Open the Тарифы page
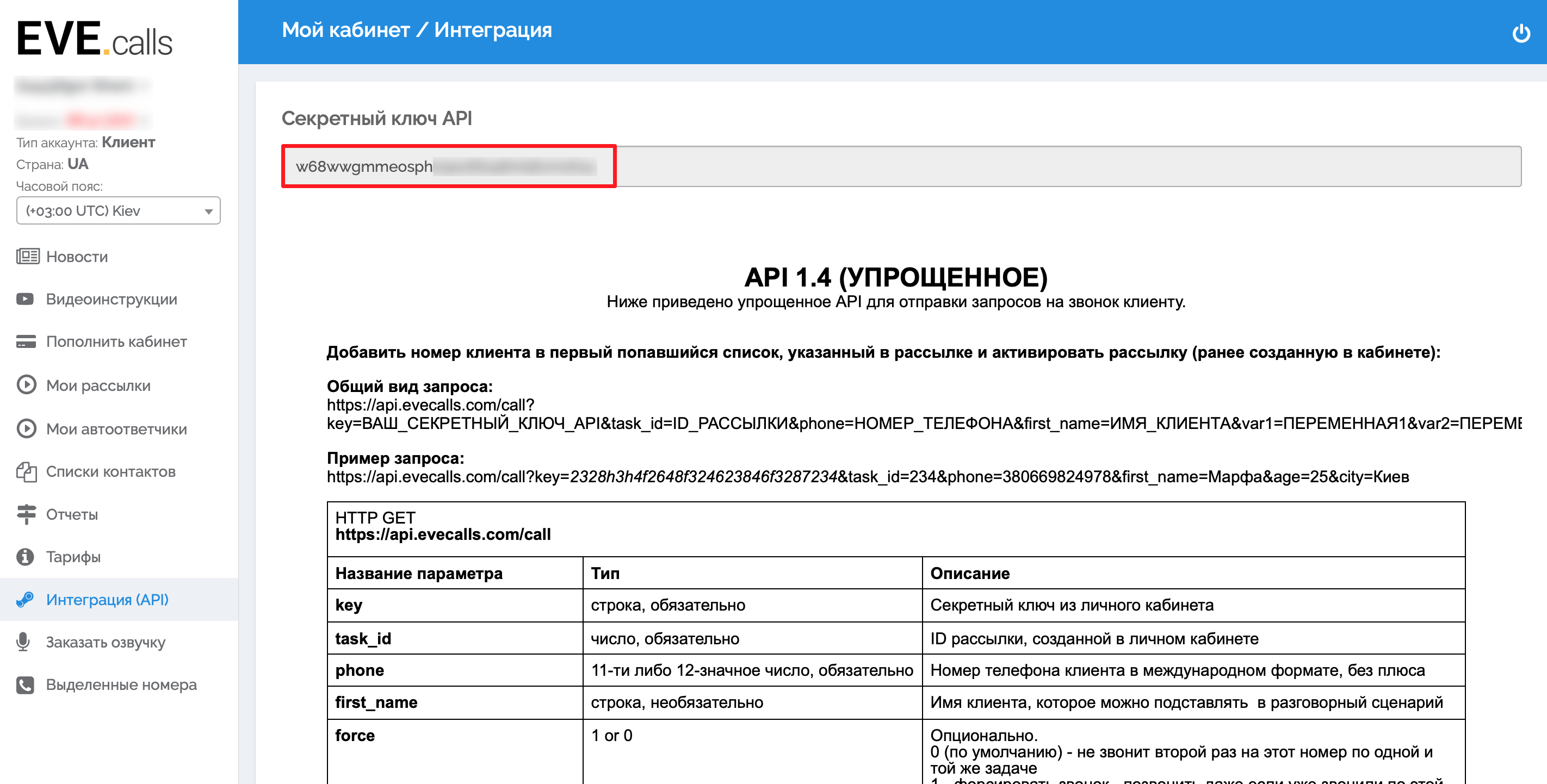1547x784 pixels. (x=73, y=557)
